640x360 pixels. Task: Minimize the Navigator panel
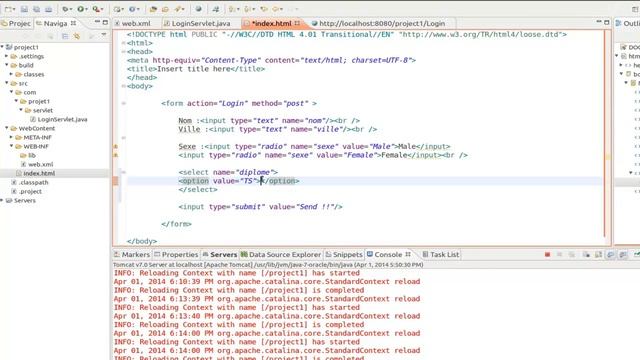click(x=97, y=22)
